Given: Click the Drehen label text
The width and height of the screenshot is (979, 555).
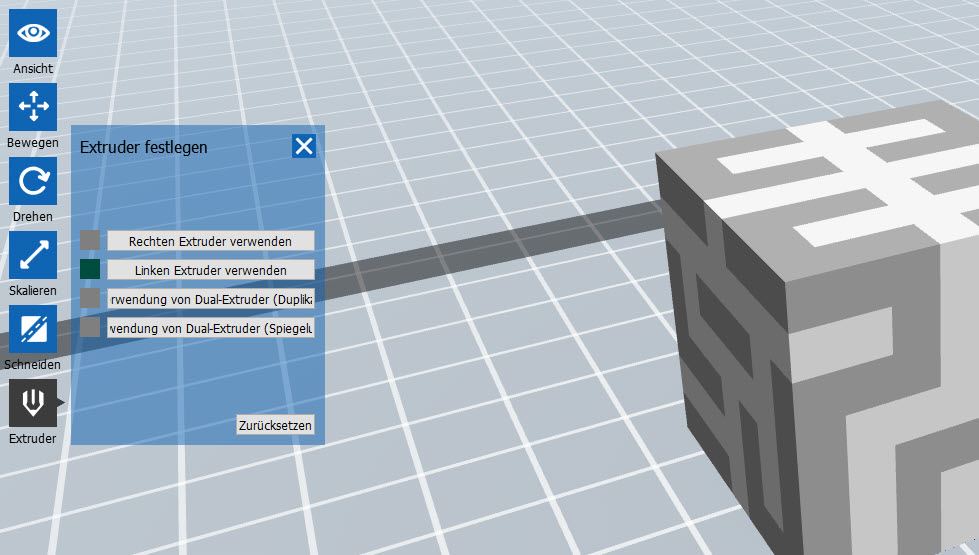Looking at the screenshot, I should click(33, 217).
